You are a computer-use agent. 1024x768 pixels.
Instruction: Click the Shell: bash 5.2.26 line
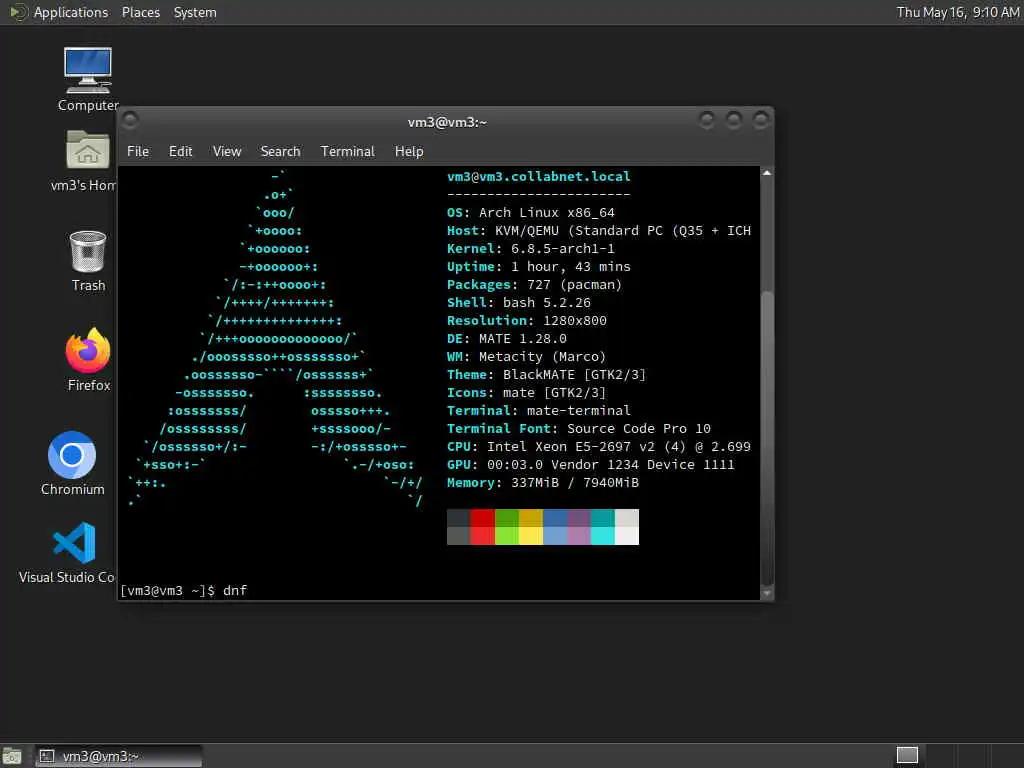click(519, 302)
